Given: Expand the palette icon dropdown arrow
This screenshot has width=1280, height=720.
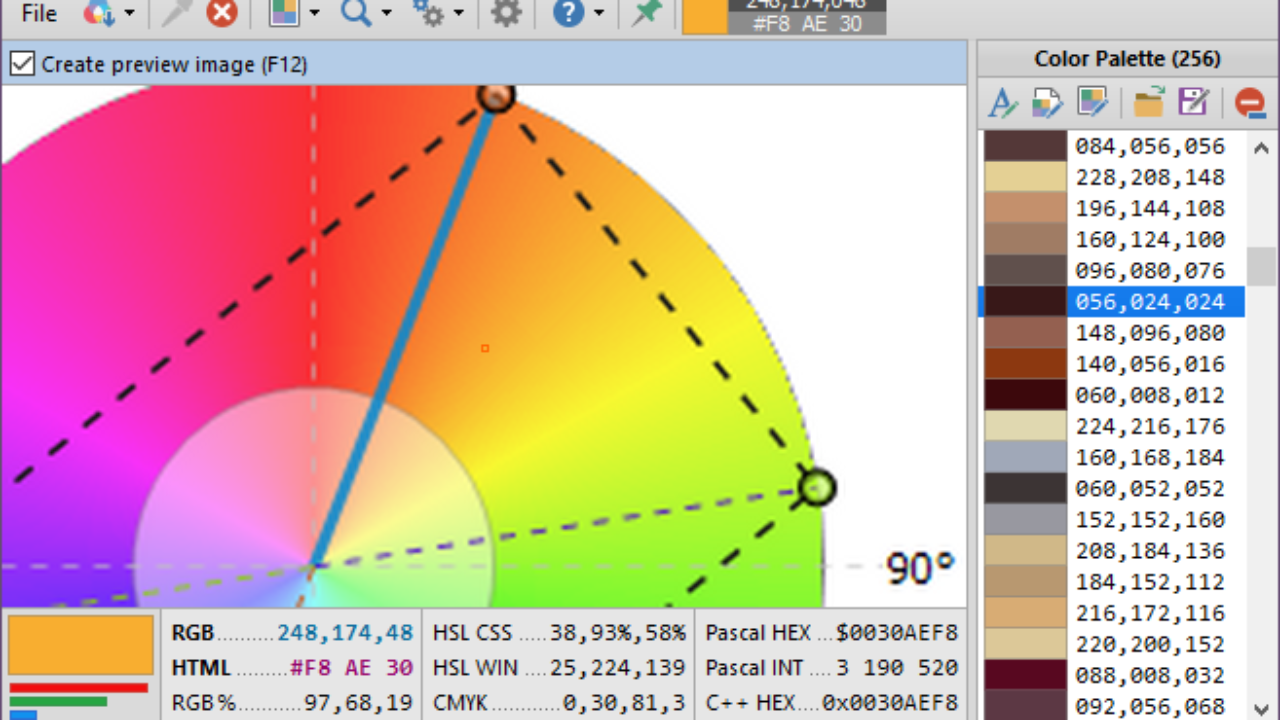Looking at the screenshot, I should (314, 14).
